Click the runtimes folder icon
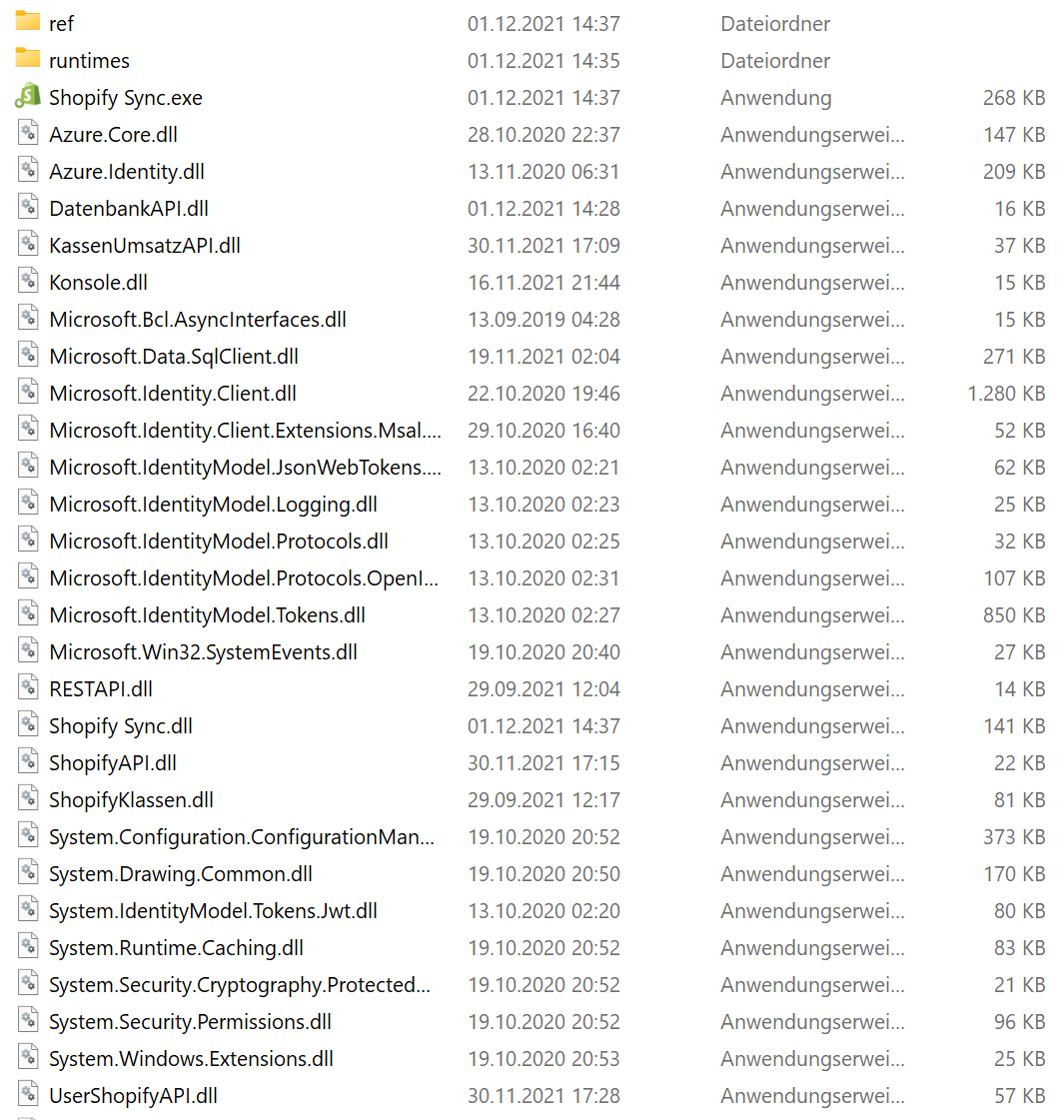 [28, 59]
